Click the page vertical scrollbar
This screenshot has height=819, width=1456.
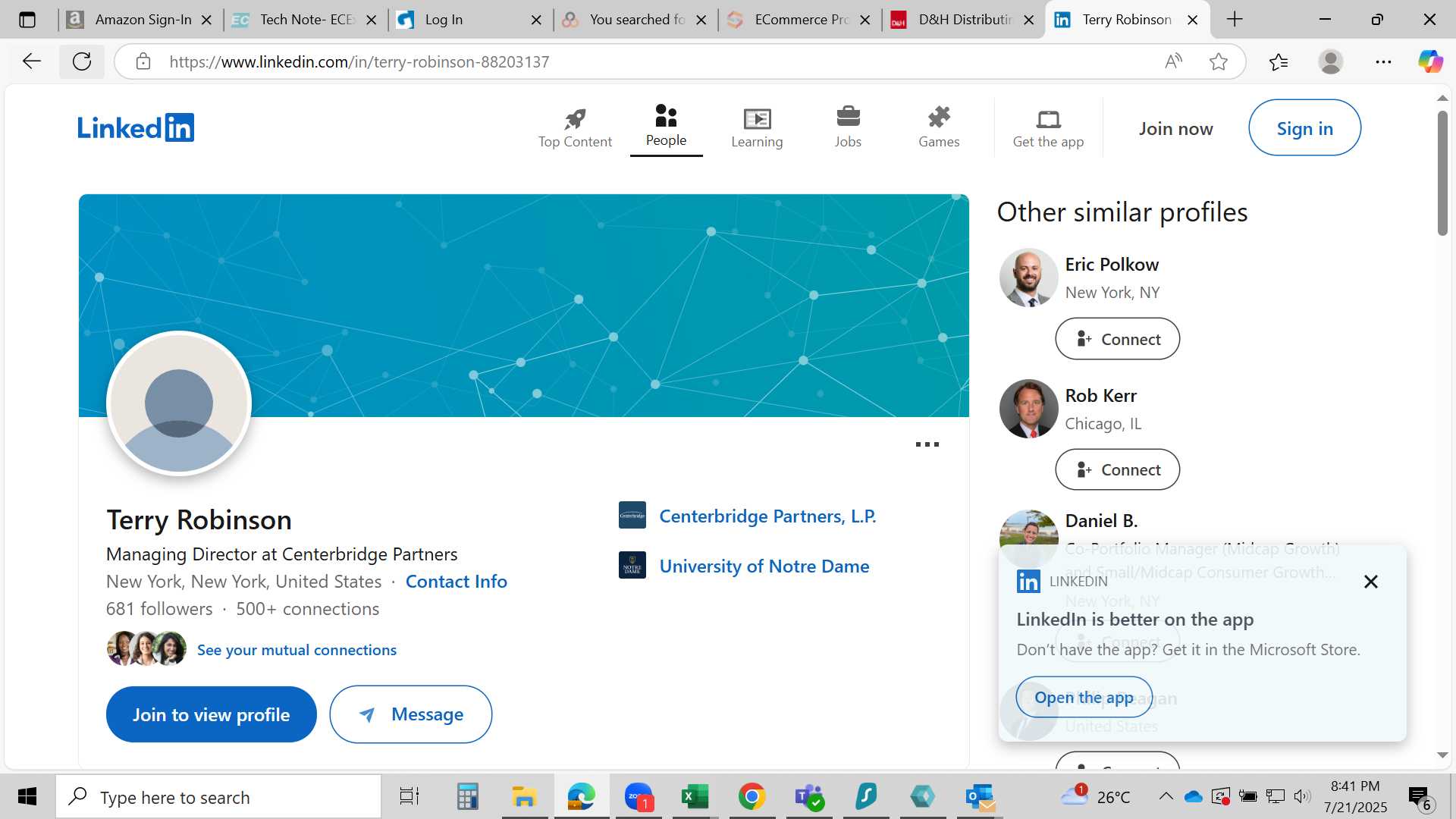(x=1442, y=173)
